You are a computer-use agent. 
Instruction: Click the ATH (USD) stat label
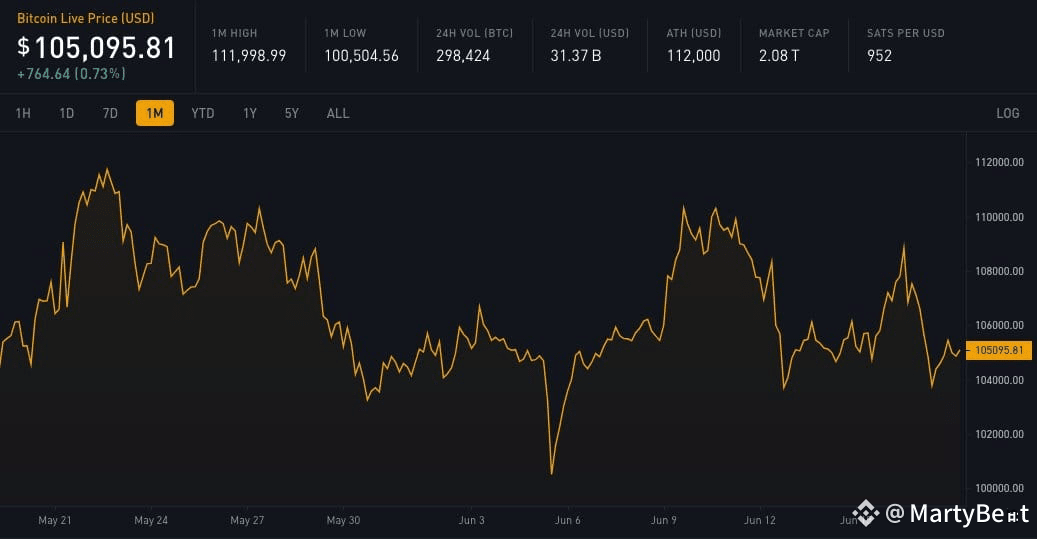(x=694, y=33)
